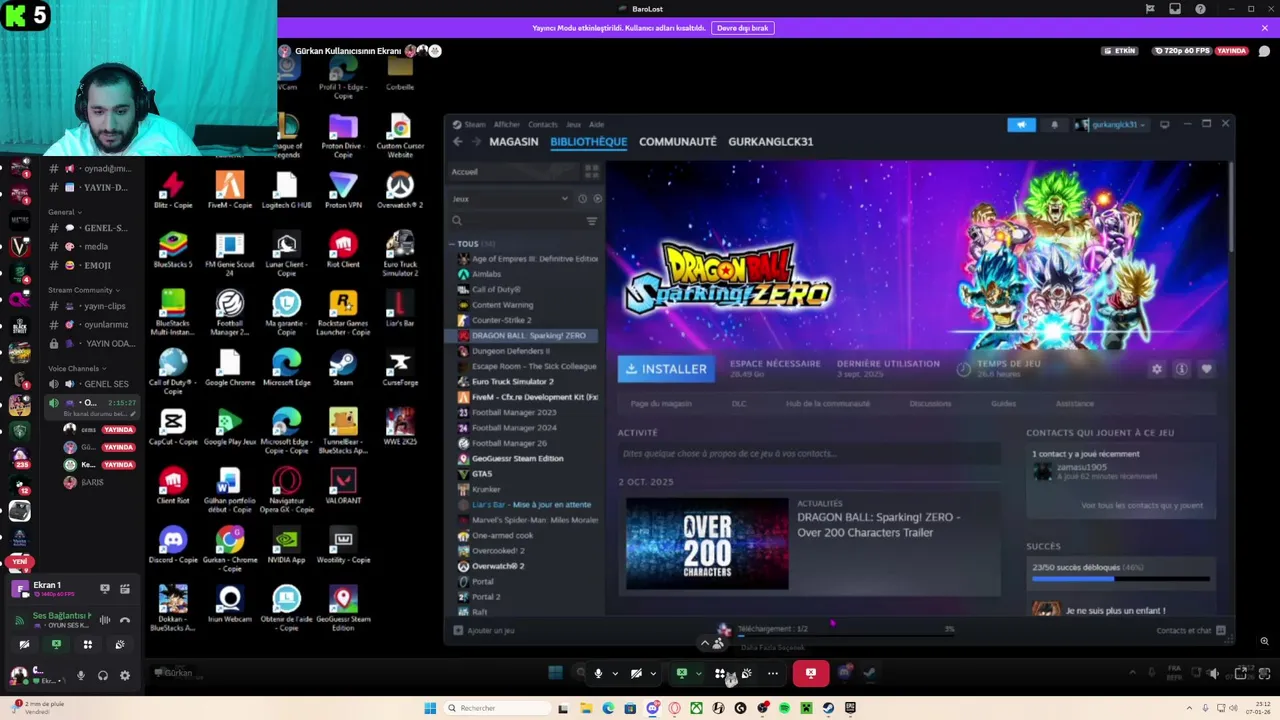Viewport: 1280px width, 720px height.
Task: Open GURKANGLCK31 profile tab
Action: click(771, 142)
